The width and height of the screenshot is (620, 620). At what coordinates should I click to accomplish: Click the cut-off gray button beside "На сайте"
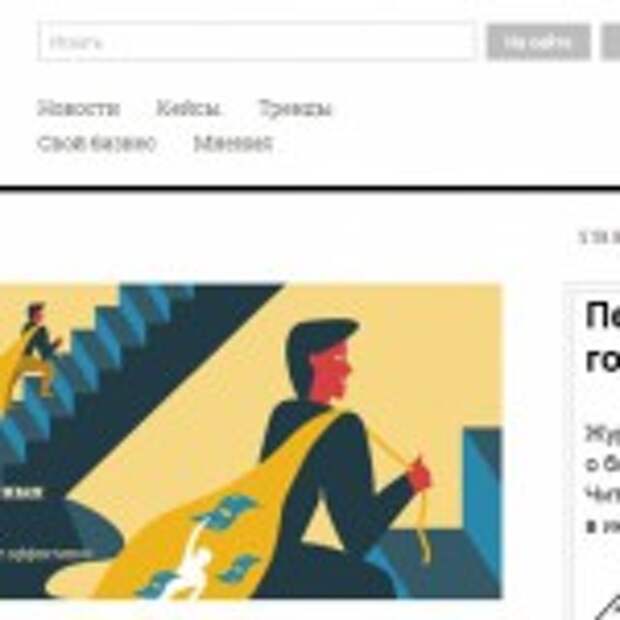[x=611, y=42]
